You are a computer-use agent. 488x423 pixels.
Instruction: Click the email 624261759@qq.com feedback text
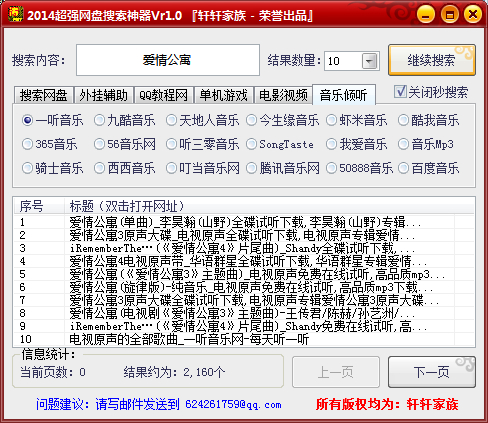(233, 404)
